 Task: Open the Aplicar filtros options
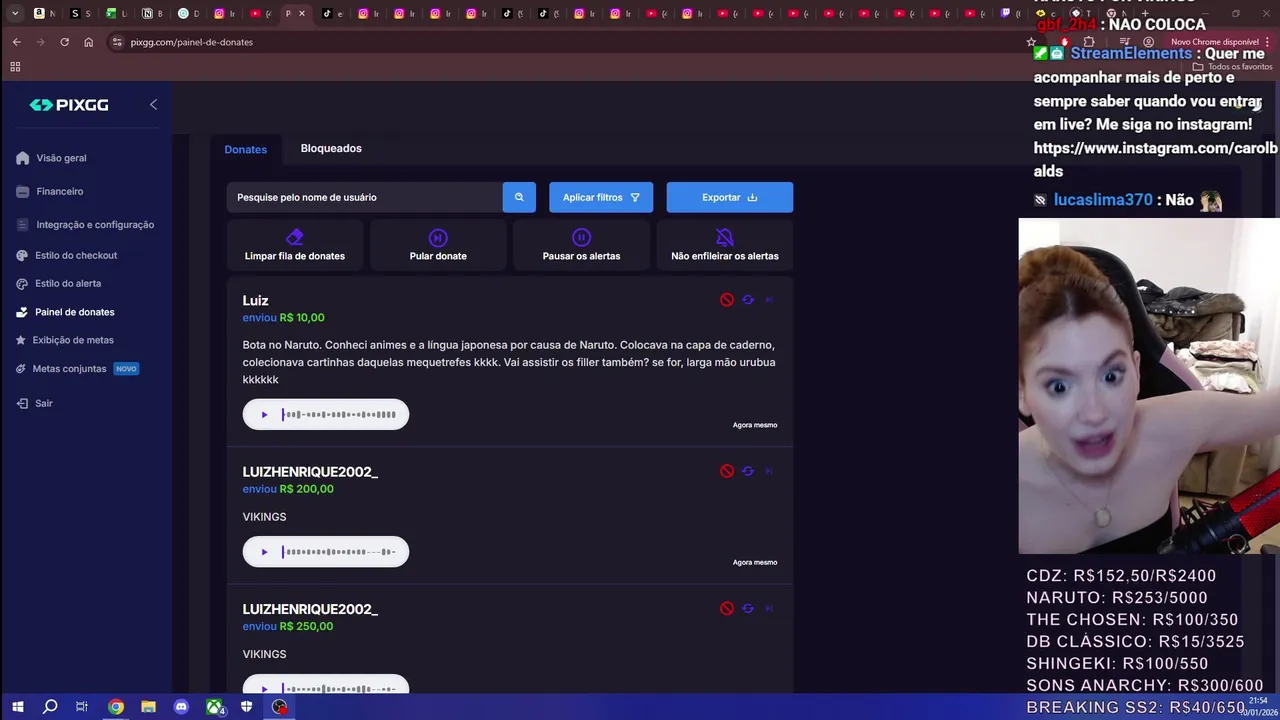pyautogui.click(x=601, y=197)
